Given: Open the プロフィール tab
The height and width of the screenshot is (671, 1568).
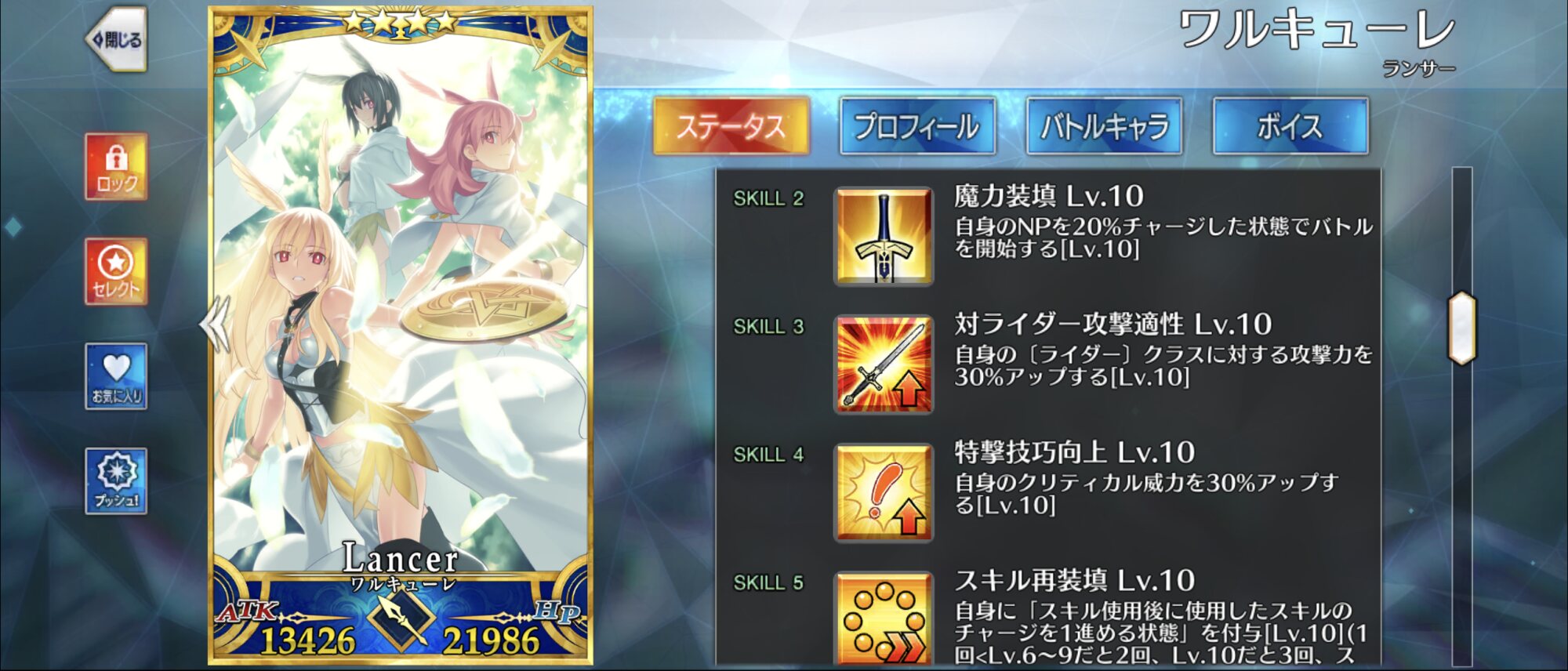Looking at the screenshot, I should click(x=917, y=126).
